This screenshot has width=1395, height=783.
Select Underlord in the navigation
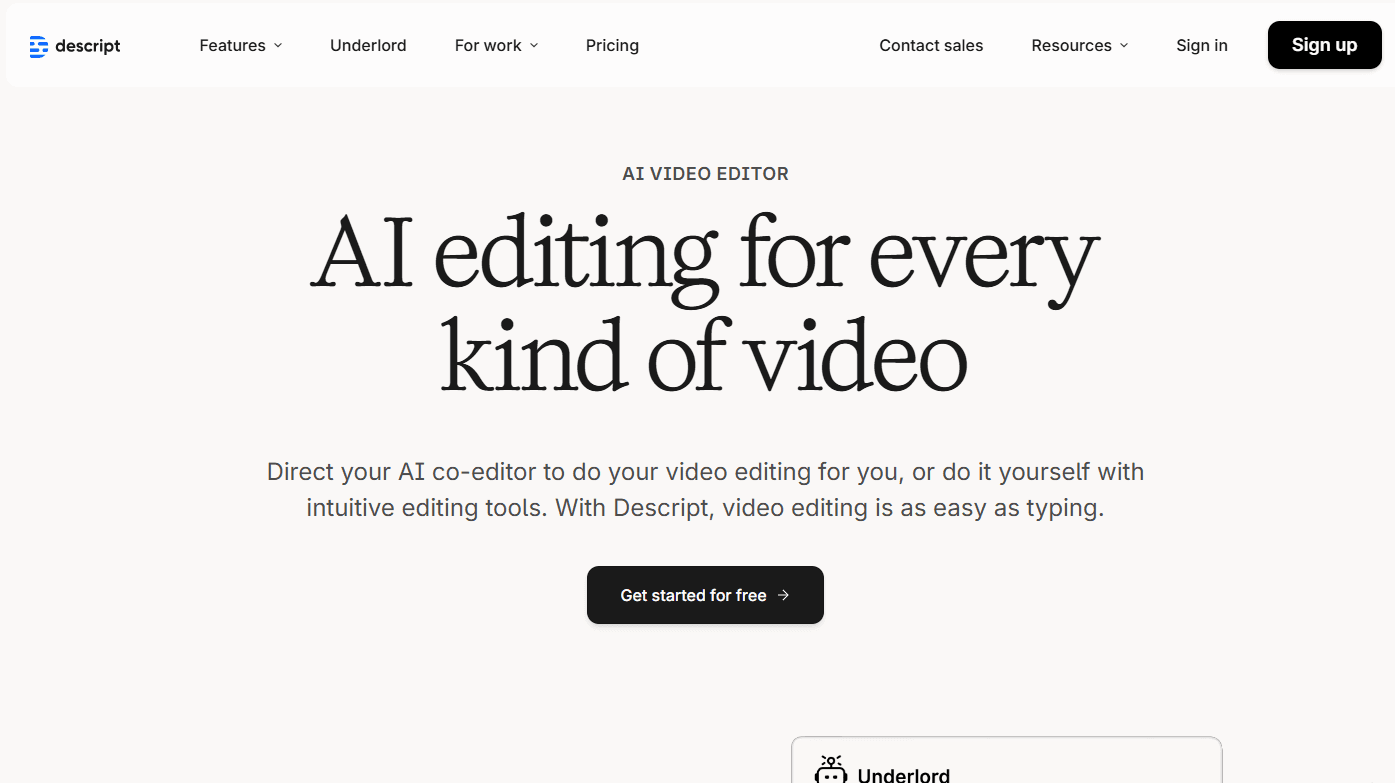[368, 45]
